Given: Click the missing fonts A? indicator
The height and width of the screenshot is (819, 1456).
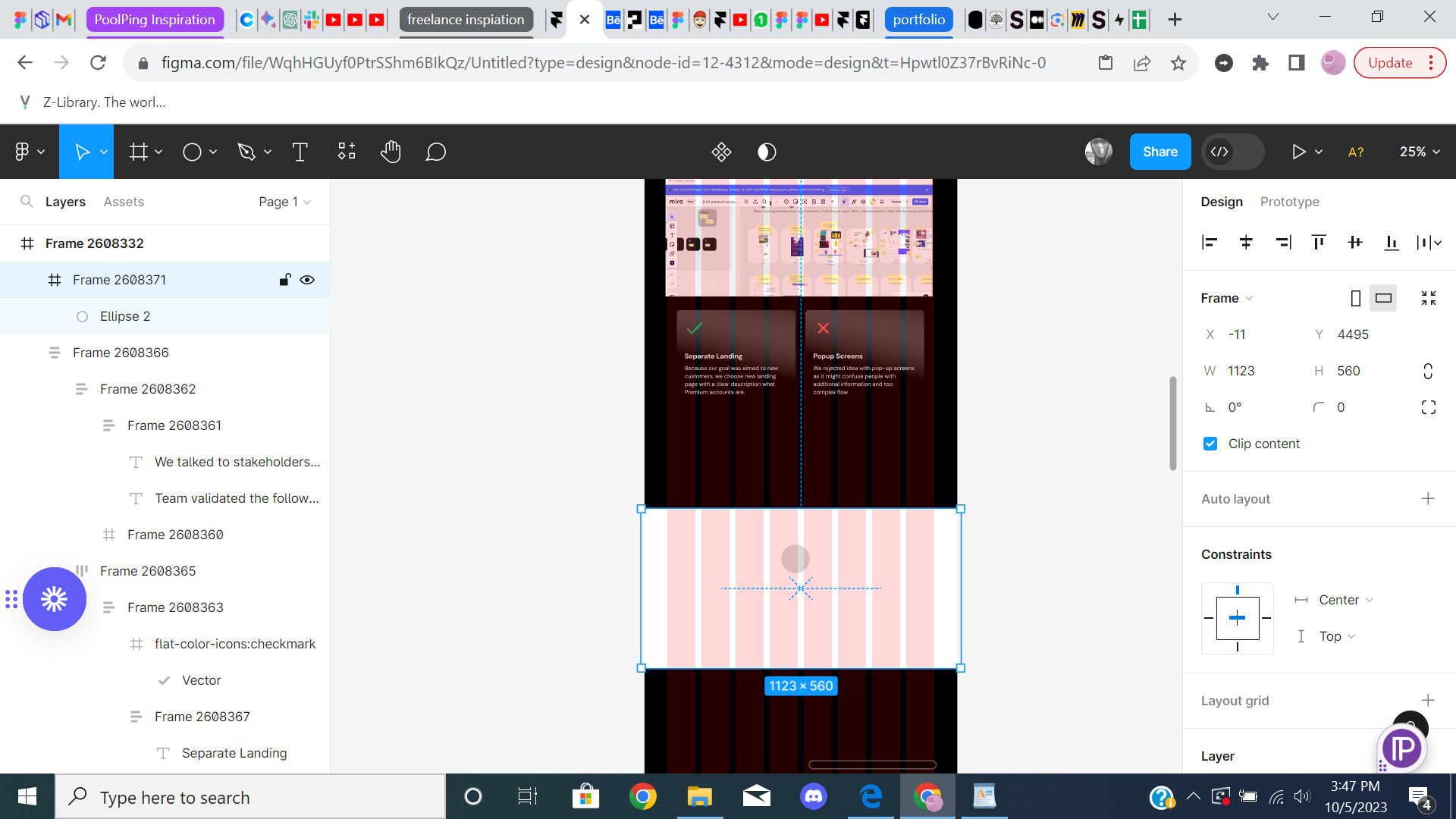Looking at the screenshot, I should click(1356, 152).
